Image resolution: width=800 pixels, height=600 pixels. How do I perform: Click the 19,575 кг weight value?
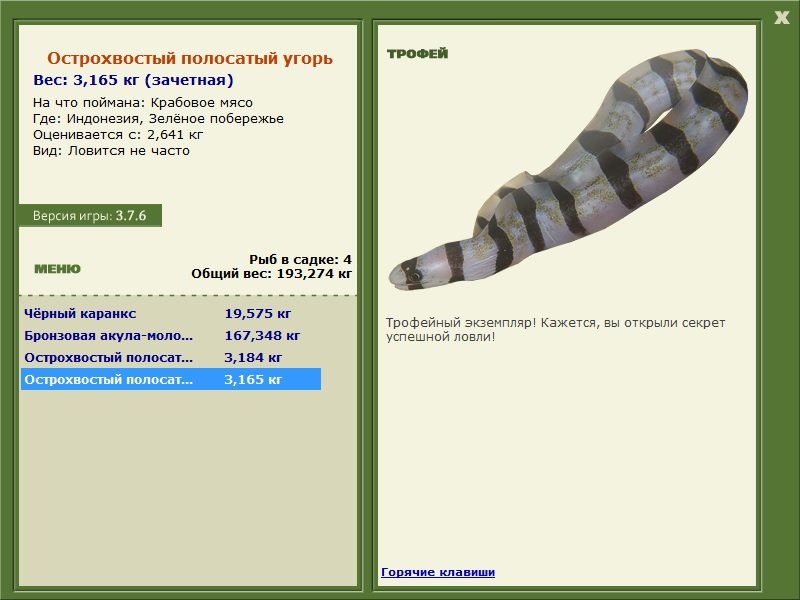(x=258, y=313)
